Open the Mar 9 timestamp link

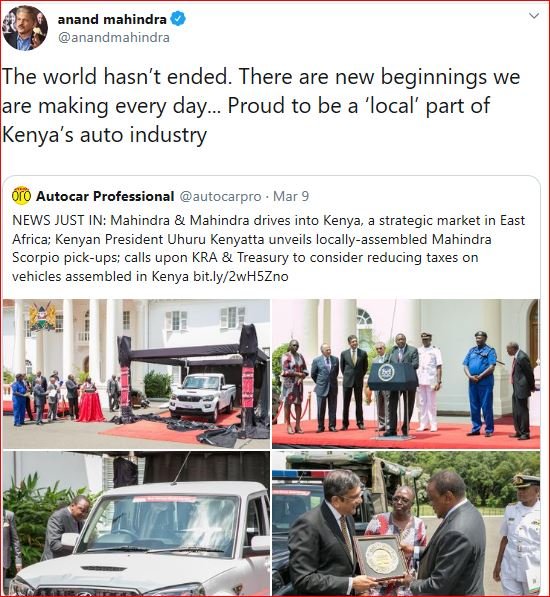pyautogui.click(x=291, y=196)
